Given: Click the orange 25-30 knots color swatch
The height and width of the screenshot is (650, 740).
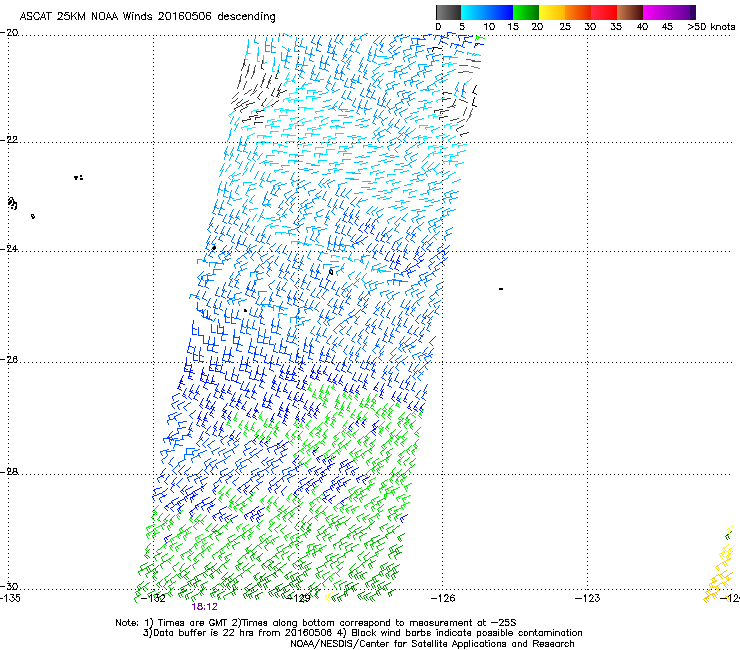Looking at the screenshot, I should pos(578,12).
